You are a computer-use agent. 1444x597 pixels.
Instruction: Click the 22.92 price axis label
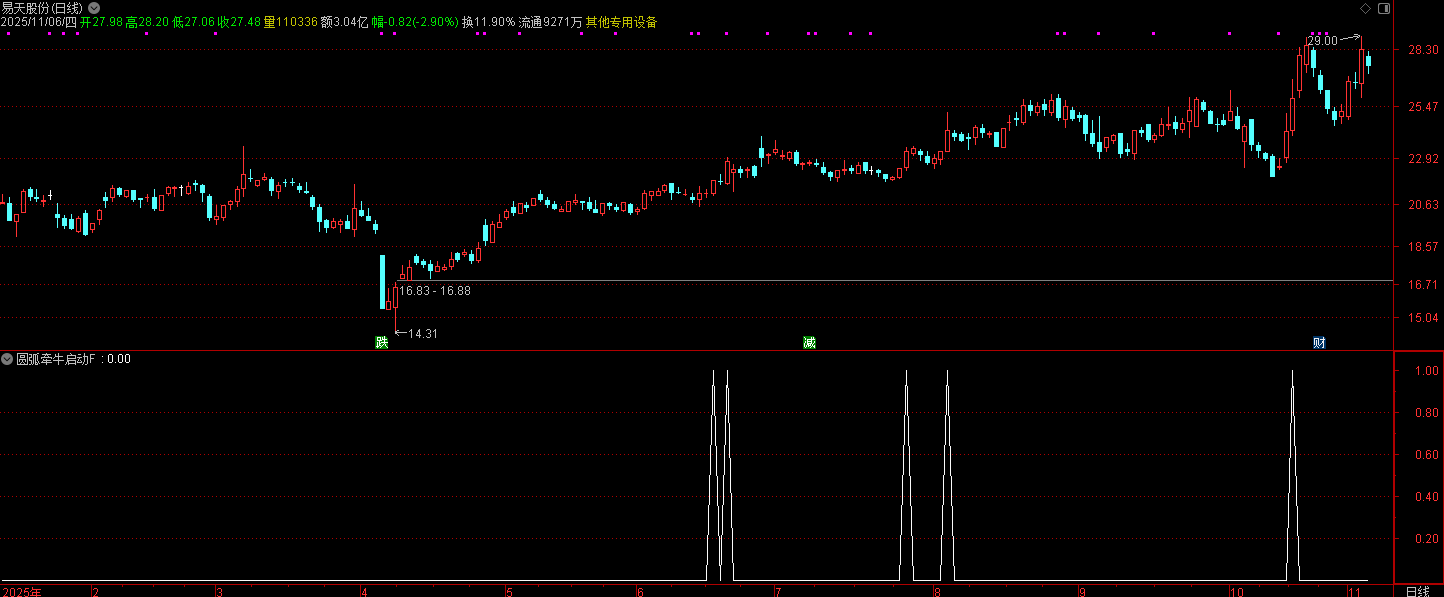(1423, 159)
